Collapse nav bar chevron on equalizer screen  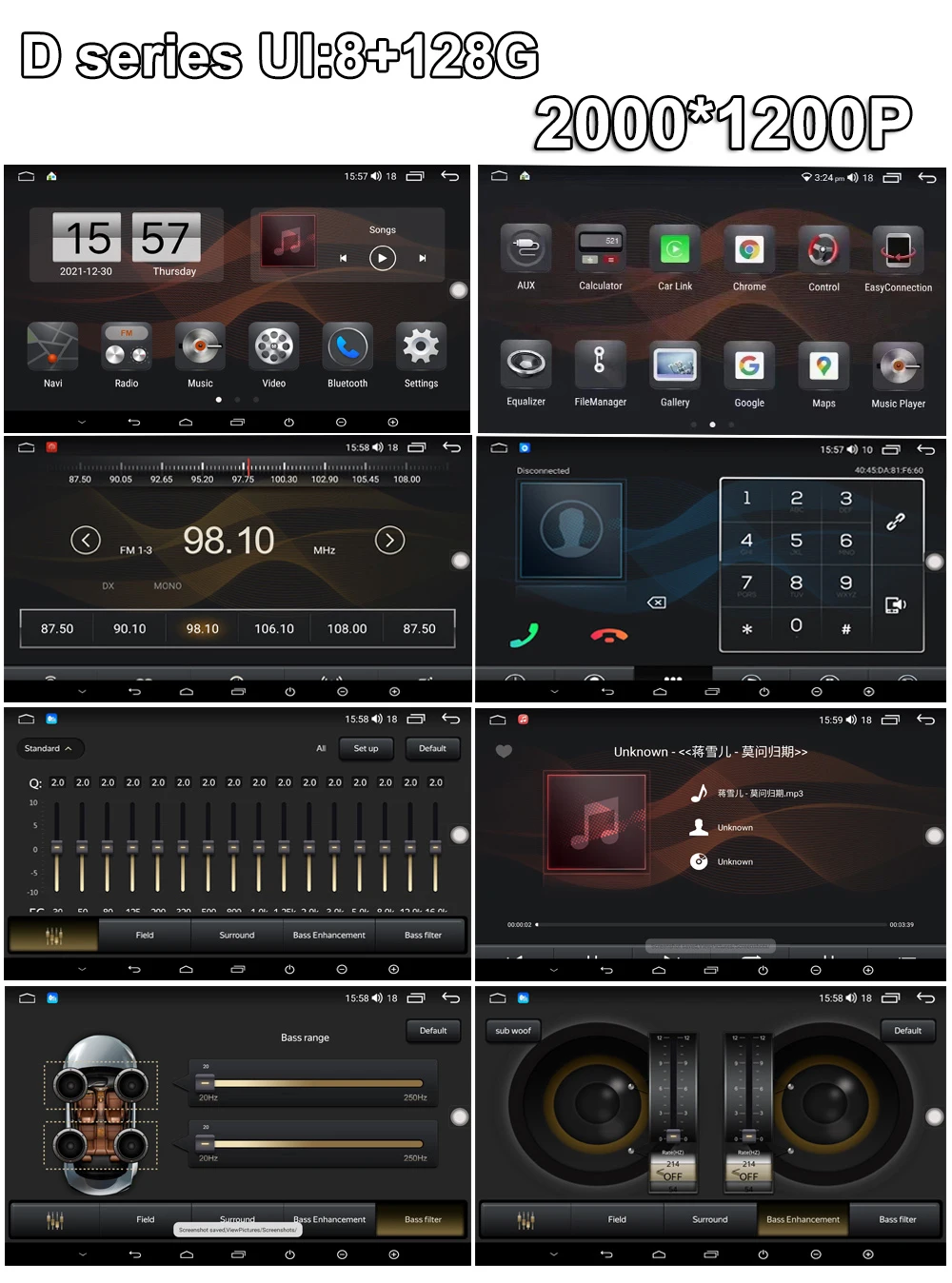[x=82, y=969]
